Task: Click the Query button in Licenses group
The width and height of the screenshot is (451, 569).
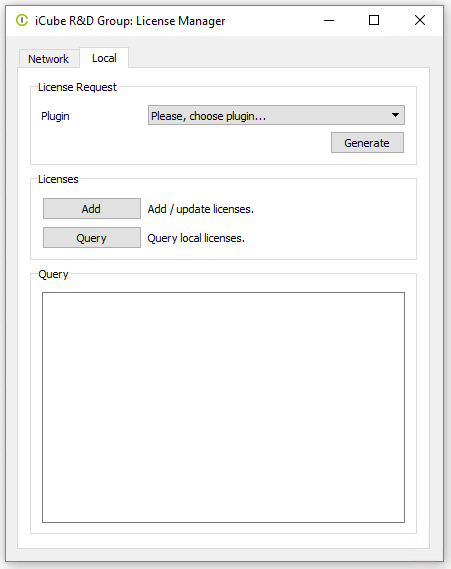Action: [92, 238]
